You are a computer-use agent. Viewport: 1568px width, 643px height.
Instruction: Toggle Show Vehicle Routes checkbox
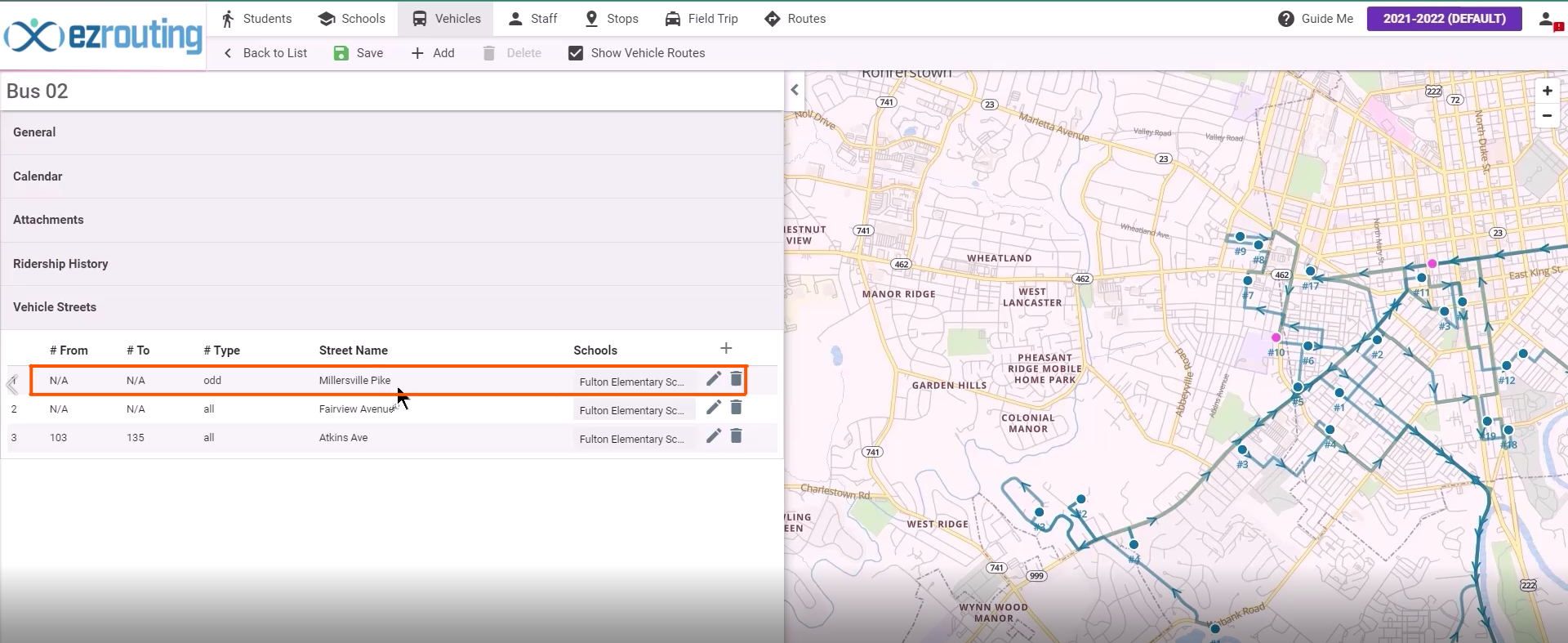pyautogui.click(x=576, y=53)
